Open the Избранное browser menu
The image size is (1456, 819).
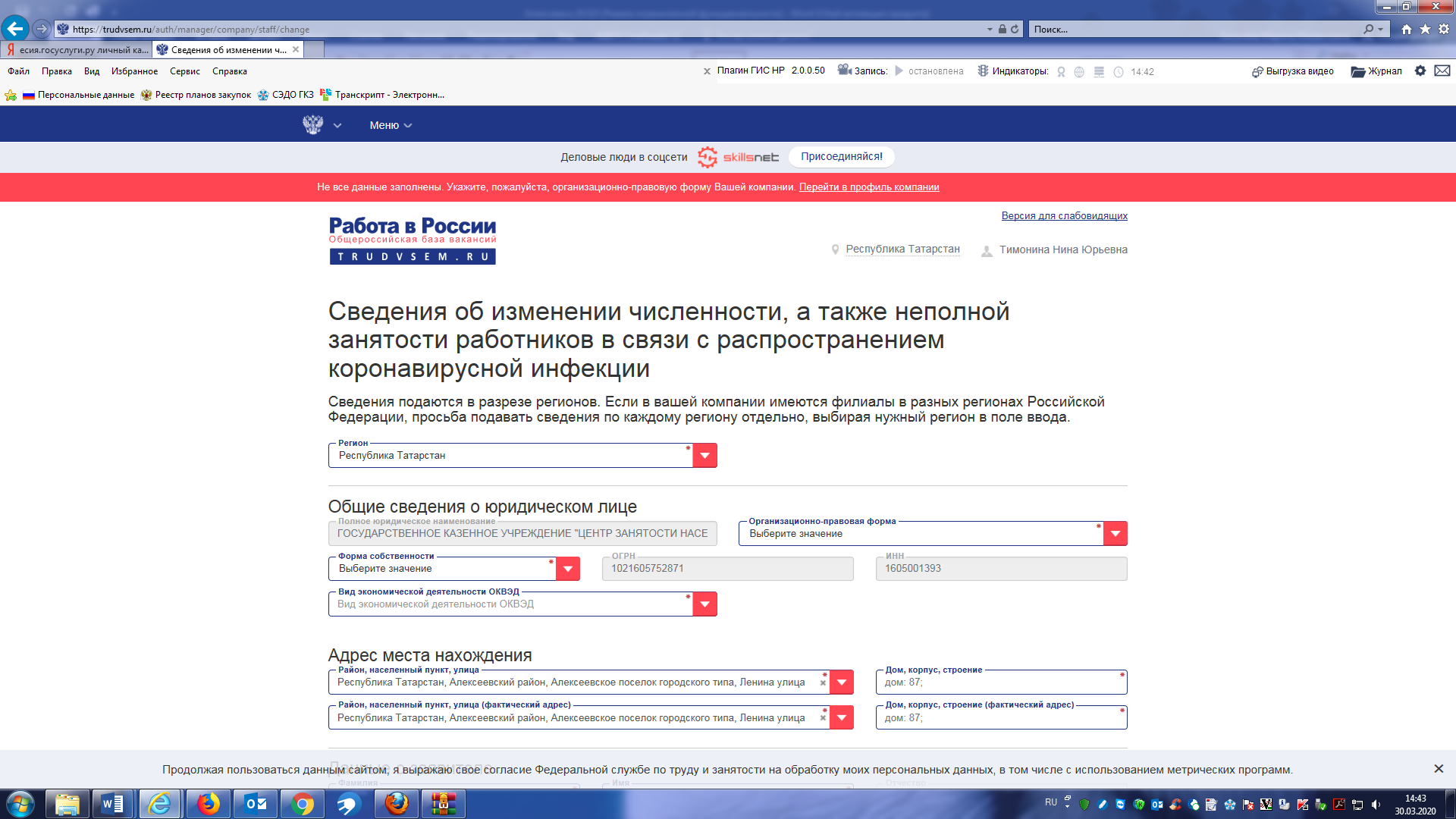pos(134,71)
